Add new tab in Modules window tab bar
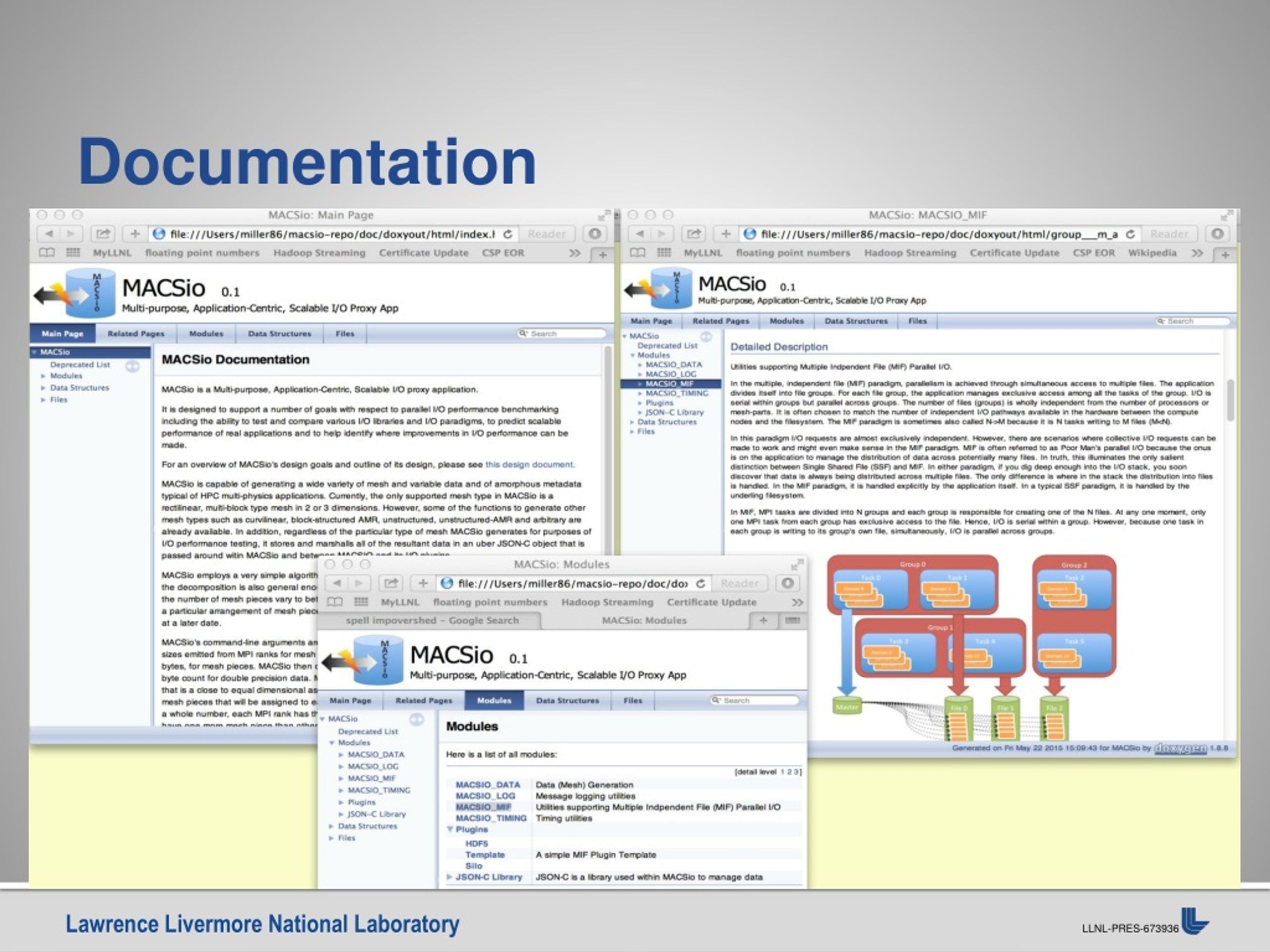This screenshot has width=1270, height=952. click(x=763, y=620)
